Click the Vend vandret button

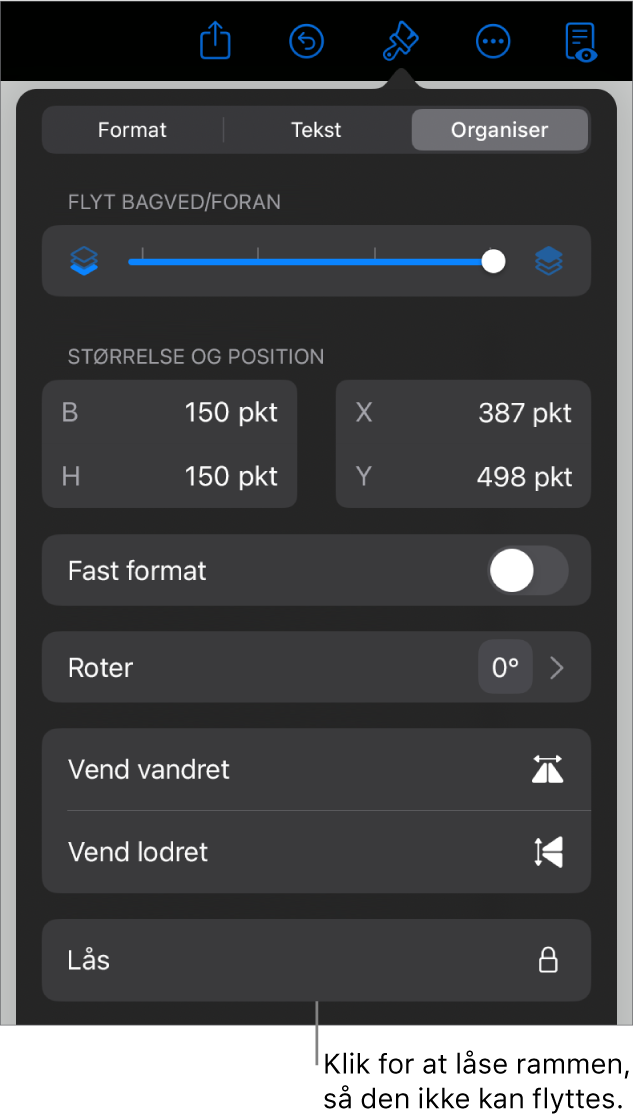tap(316, 769)
